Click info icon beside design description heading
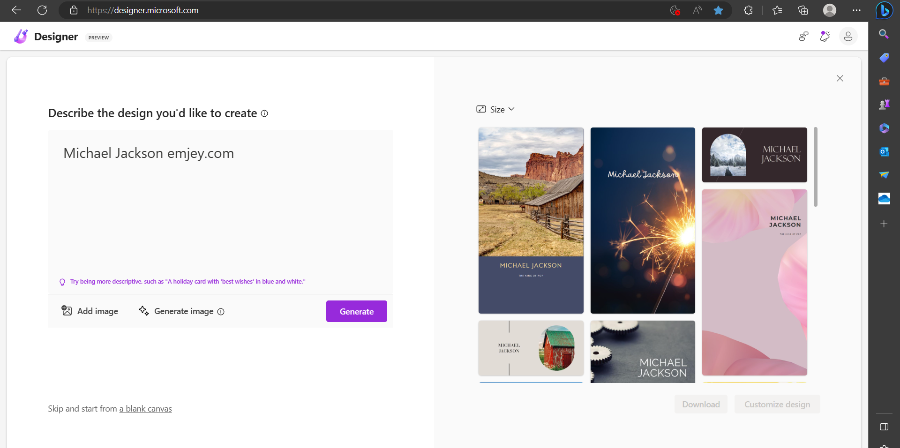 (x=265, y=114)
